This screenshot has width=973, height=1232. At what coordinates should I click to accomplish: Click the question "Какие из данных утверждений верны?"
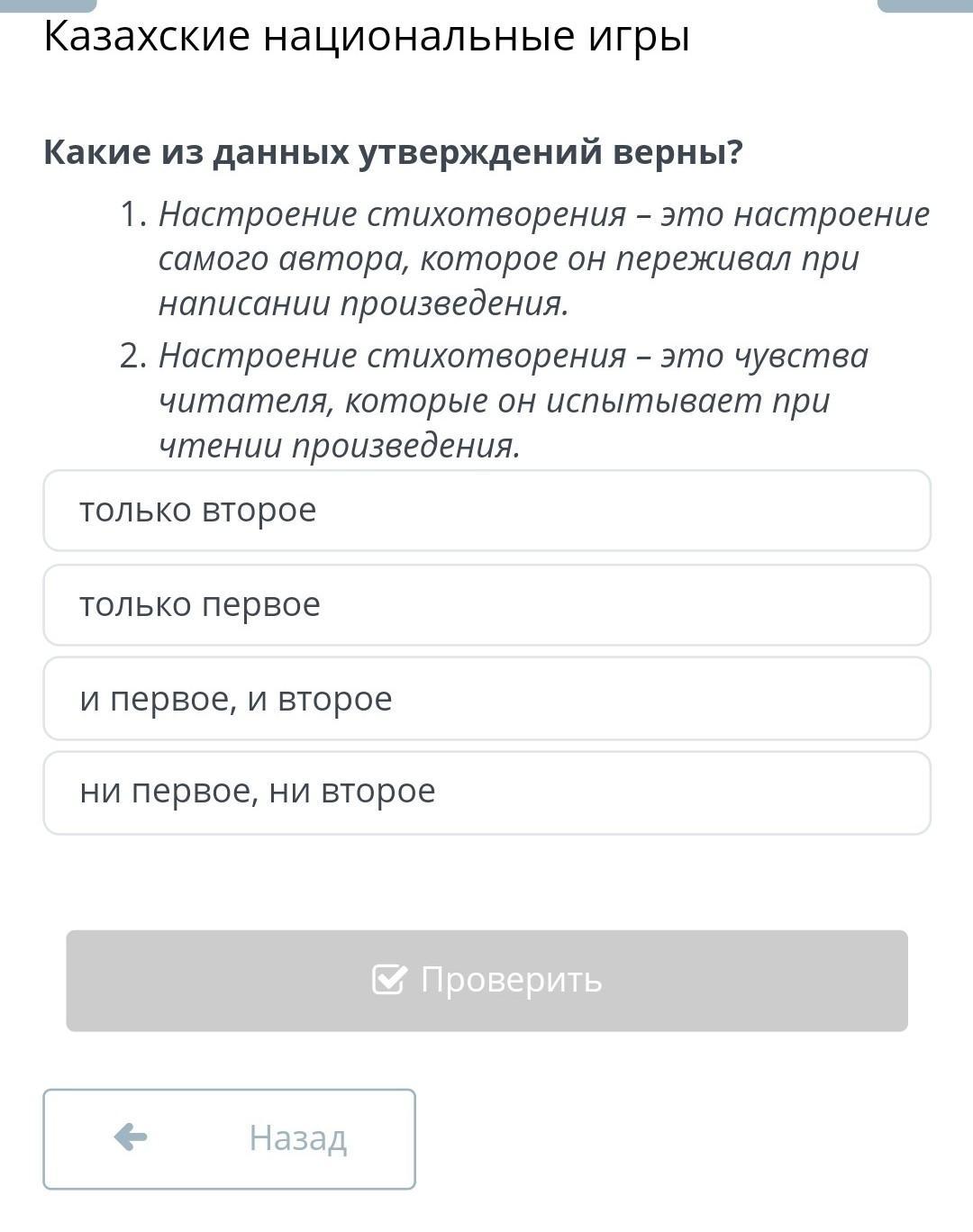[x=393, y=152]
